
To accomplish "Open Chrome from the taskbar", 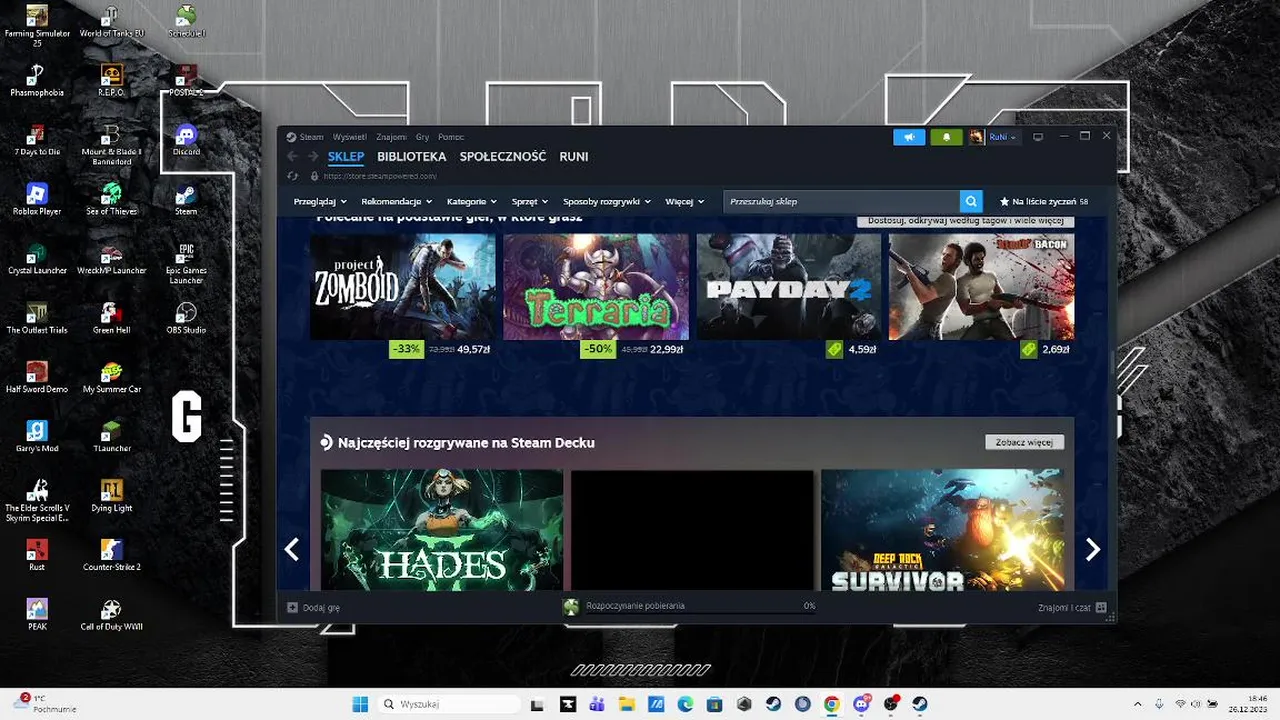I will point(832,704).
